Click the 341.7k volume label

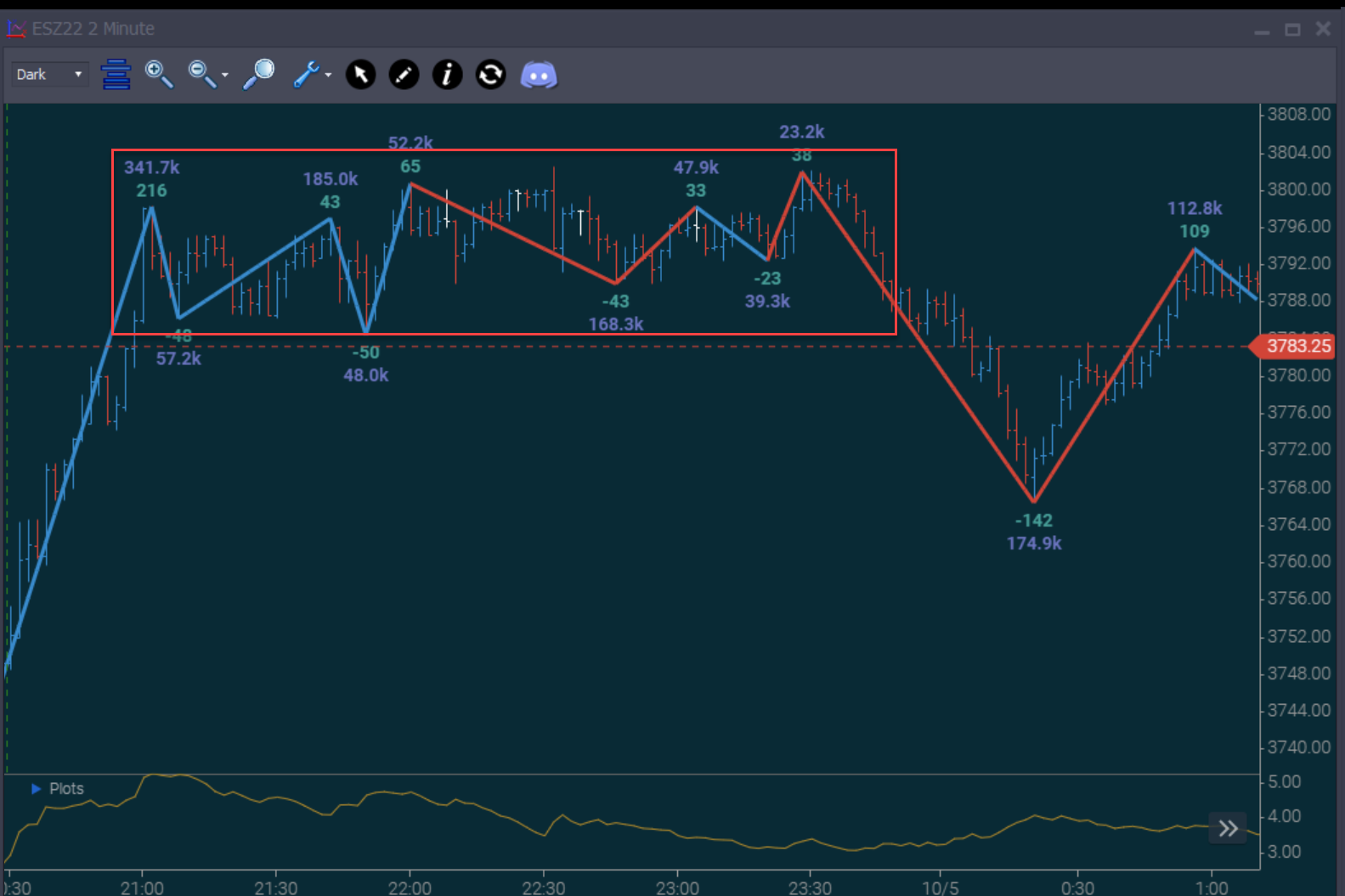pos(152,168)
